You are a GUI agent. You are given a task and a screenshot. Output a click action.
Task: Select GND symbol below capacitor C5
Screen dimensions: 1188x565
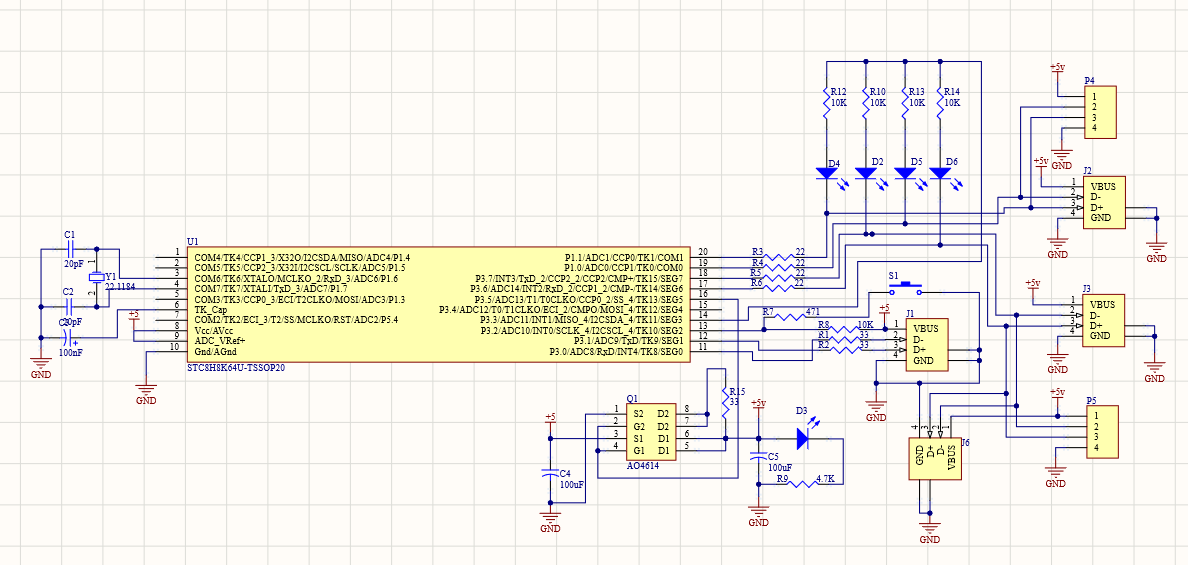pyautogui.click(x=758, y=515)
